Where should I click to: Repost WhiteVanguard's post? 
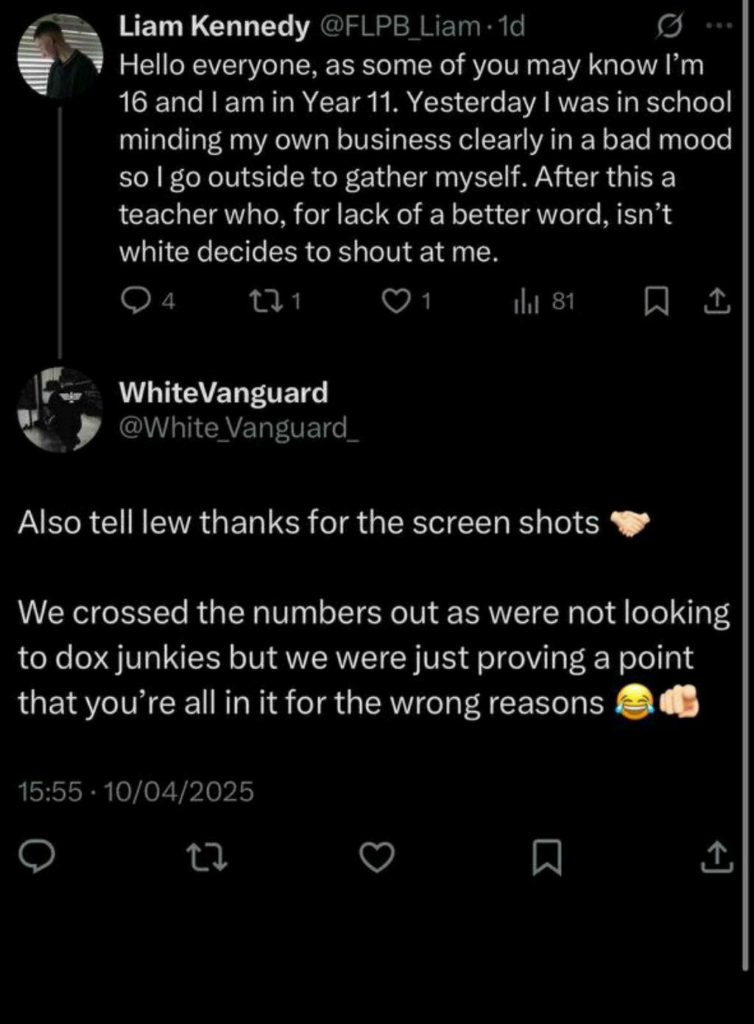point(207,857)
